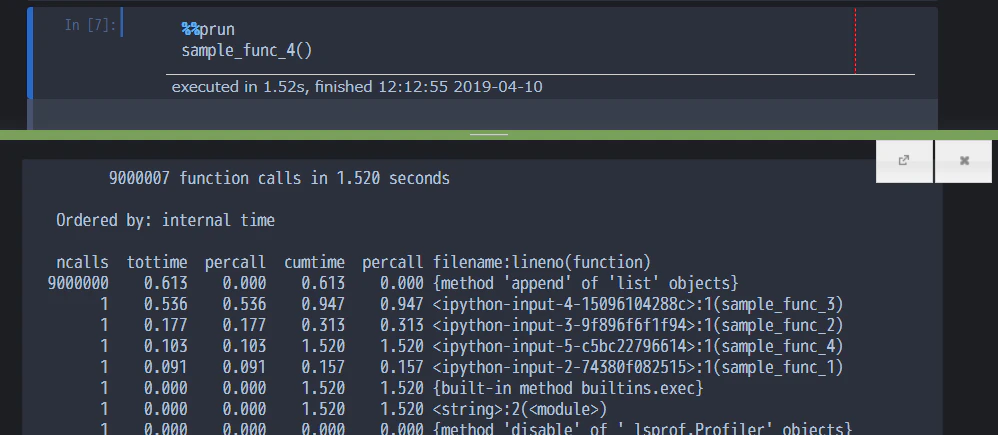Click cumtime 0.313 for sample_func_2

[x=323, y=325]
